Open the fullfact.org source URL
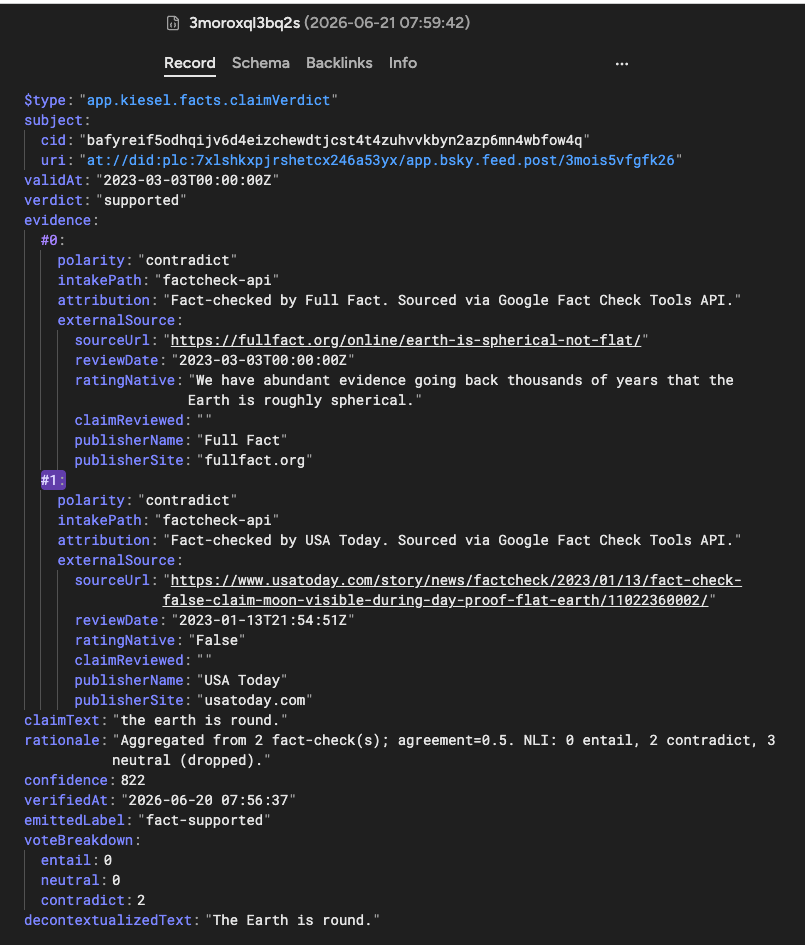Image resolution: width=805 pixels, height=945 pixels. pos(406,341)
